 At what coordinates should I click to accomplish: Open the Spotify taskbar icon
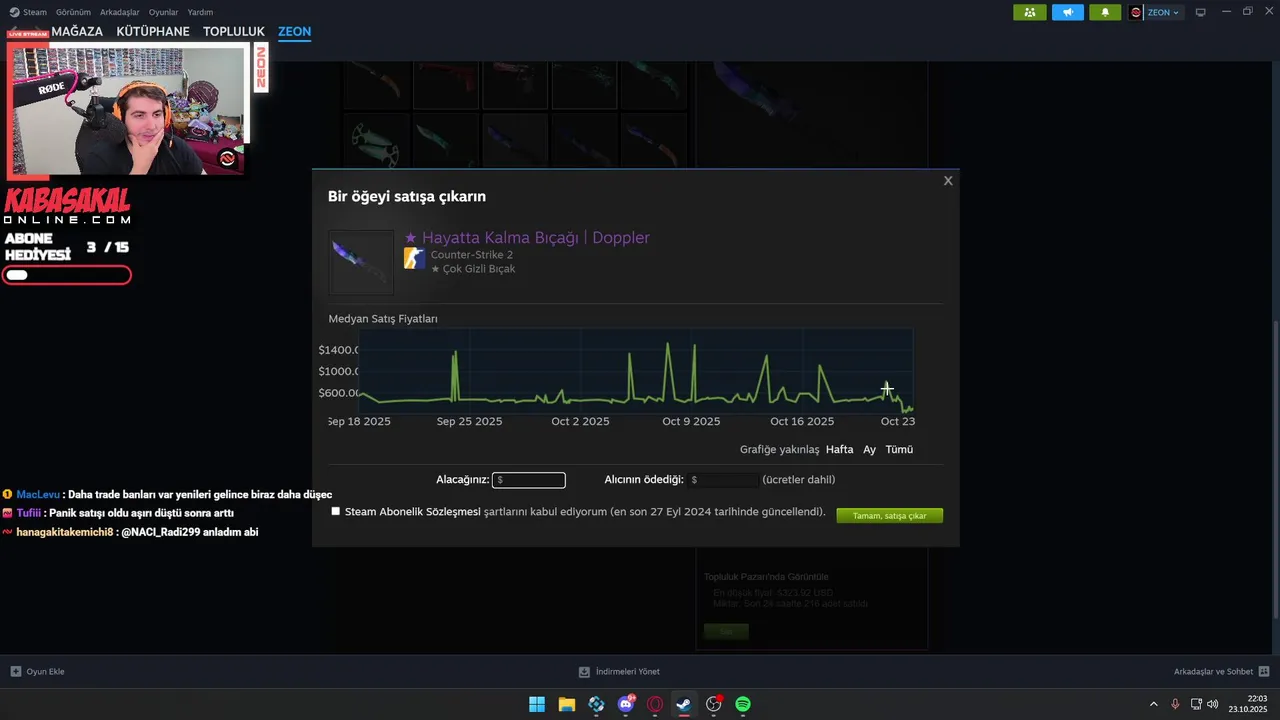click(x=743, y=704)
